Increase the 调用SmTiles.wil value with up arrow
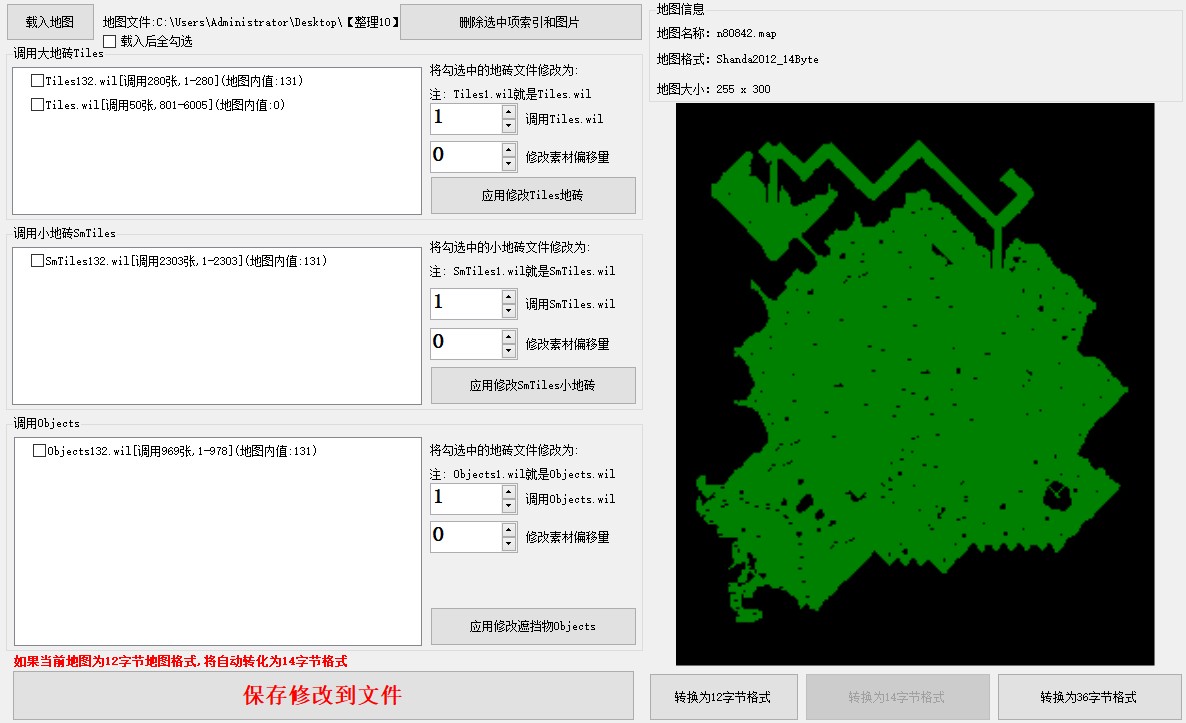This screenshot has height=723, width=1186. tap(509, 296)
